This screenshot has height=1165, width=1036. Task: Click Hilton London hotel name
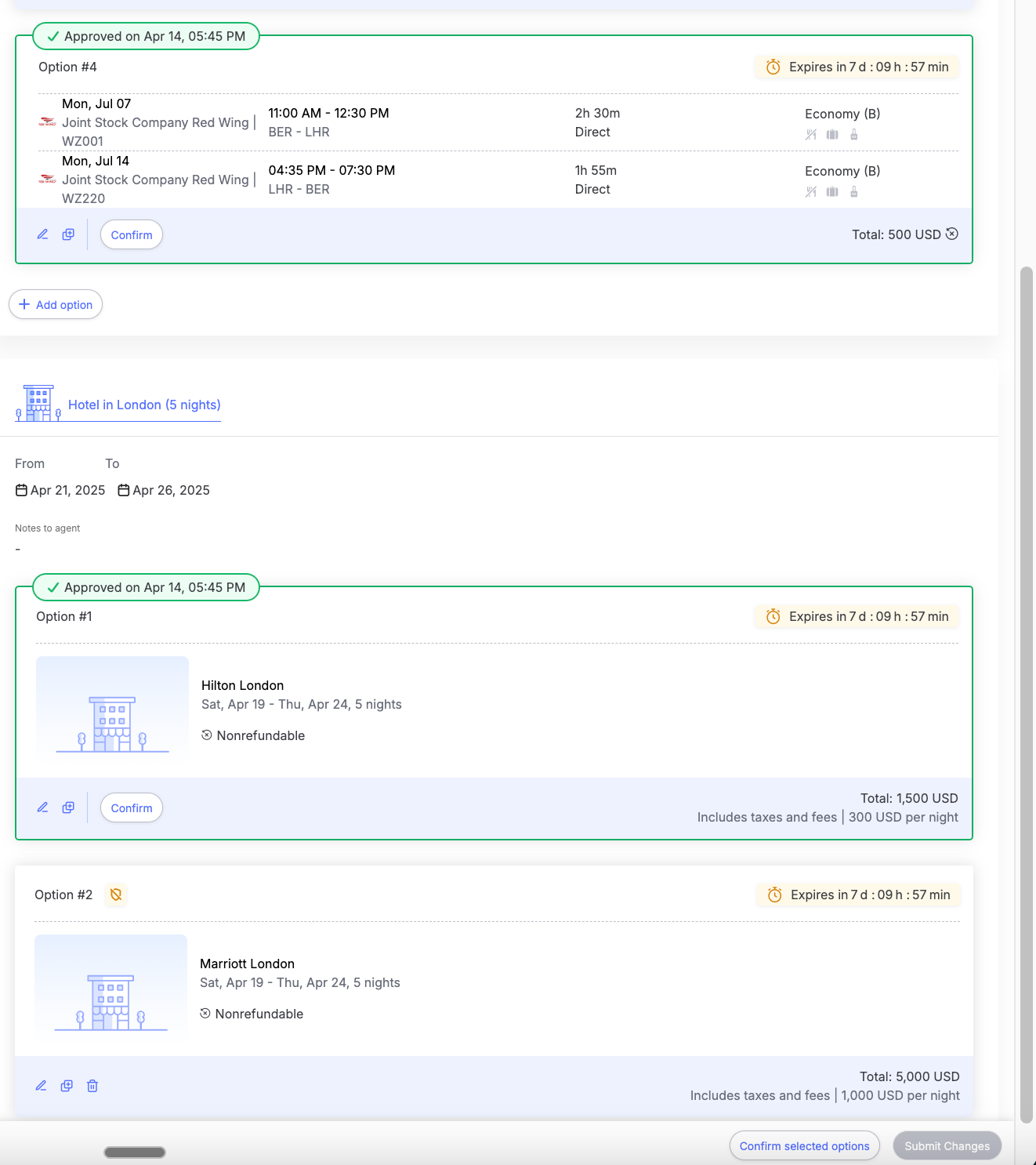(243, 685)
